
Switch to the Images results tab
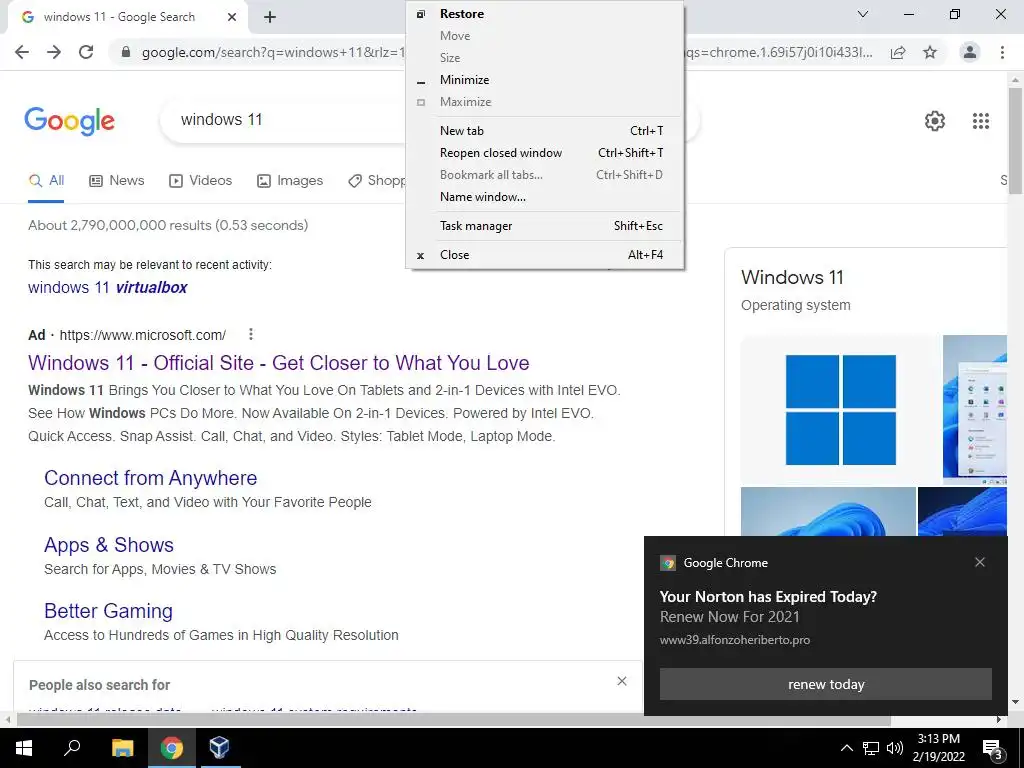tap(290, 181)
